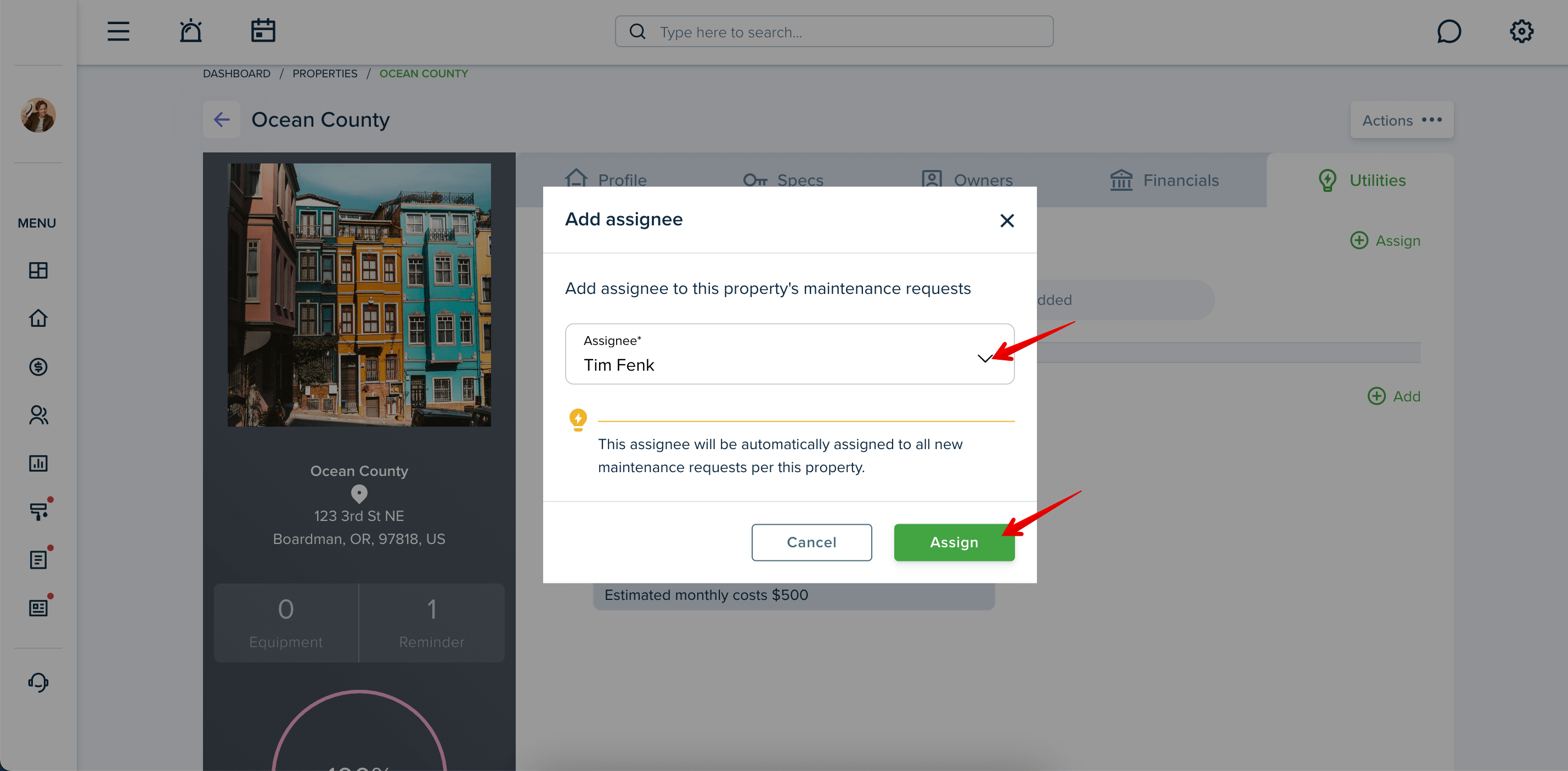The image size is (1568, 771).
Task: Switch to the Financials tab
Action: coord(1164,180)
